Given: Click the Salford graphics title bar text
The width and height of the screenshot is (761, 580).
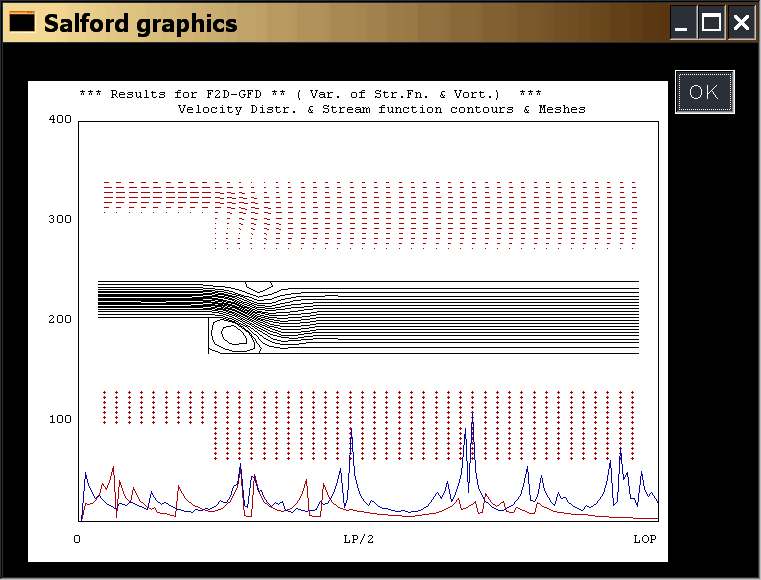Looking at the screenshot, I should click(x=141, y=23).
